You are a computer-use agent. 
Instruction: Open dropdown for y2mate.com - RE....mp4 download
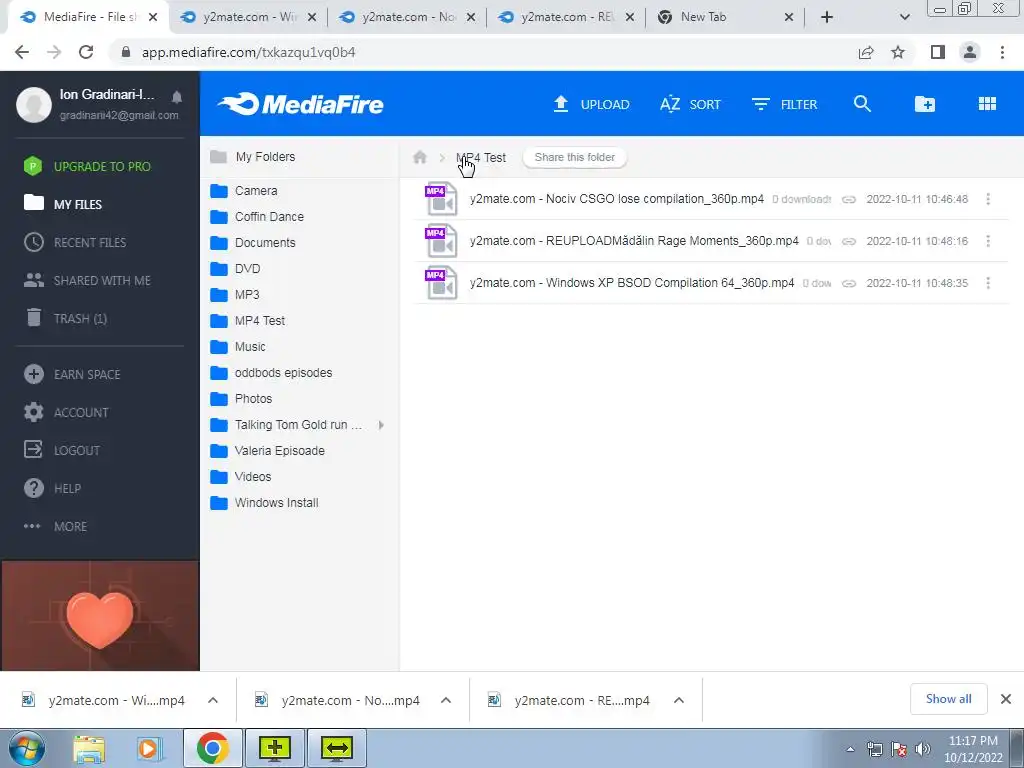pos(679,700)
